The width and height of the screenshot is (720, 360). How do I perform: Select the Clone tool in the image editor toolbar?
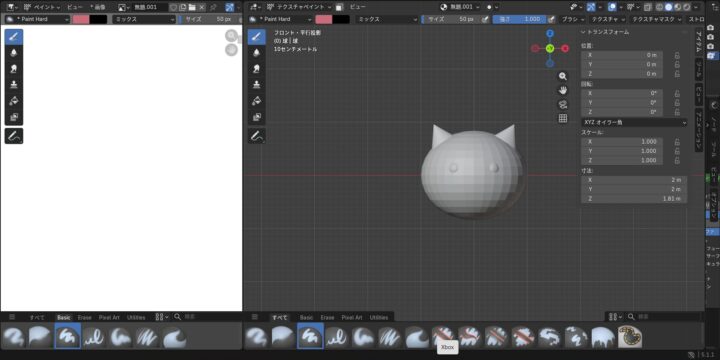(14, 84)
